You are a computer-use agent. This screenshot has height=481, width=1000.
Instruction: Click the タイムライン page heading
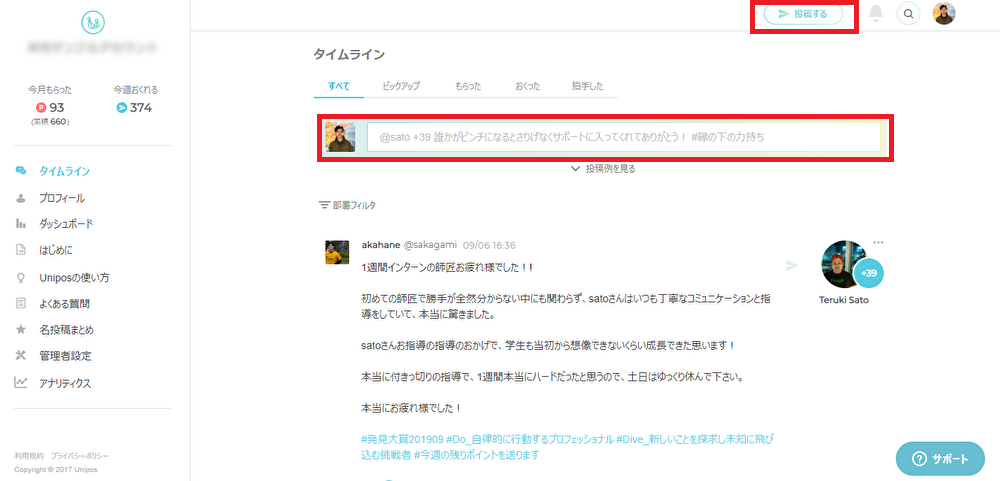[x=349, y=54]
